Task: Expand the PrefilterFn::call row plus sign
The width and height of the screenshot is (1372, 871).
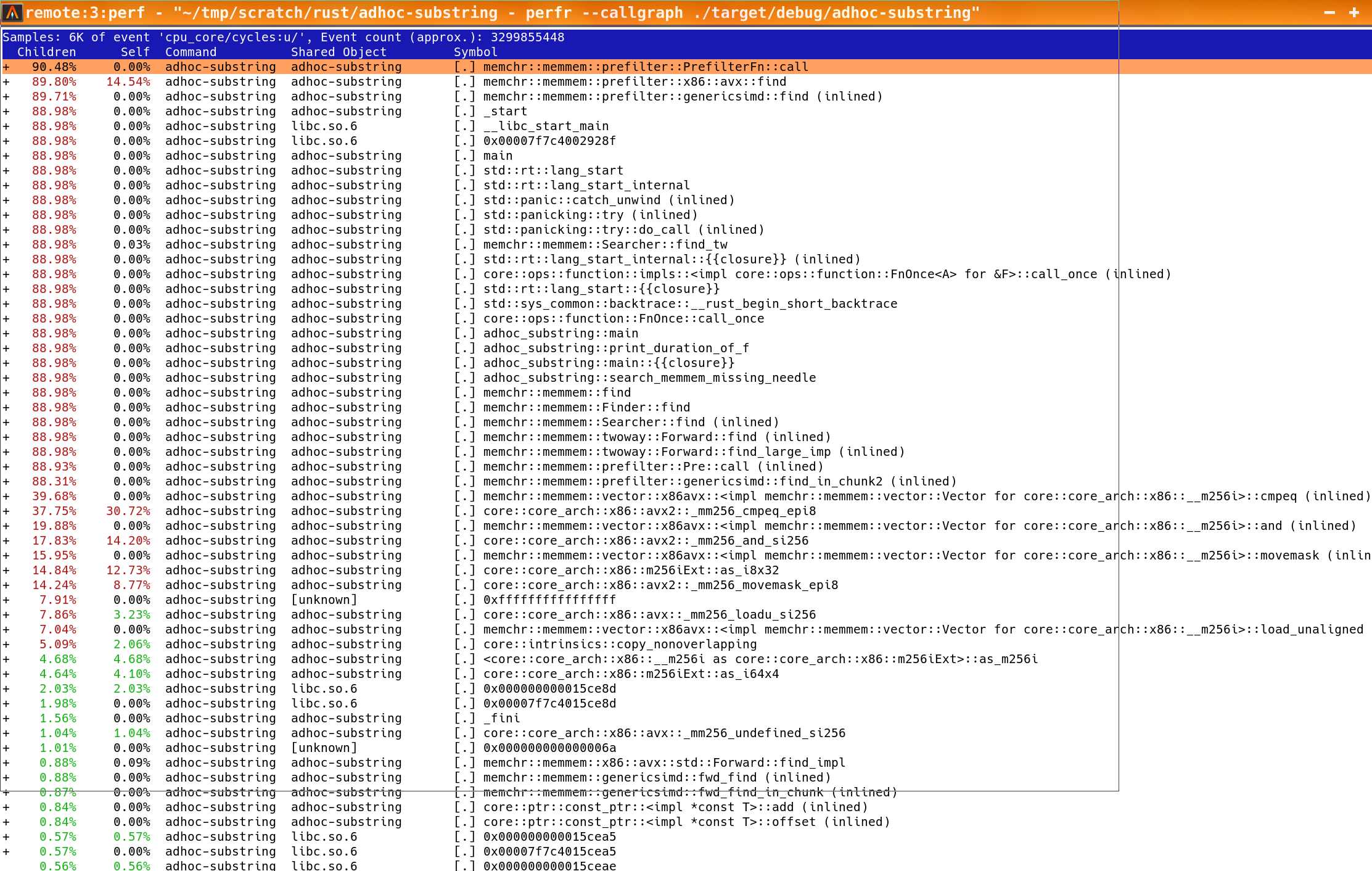Action: [x=6, y=67]
